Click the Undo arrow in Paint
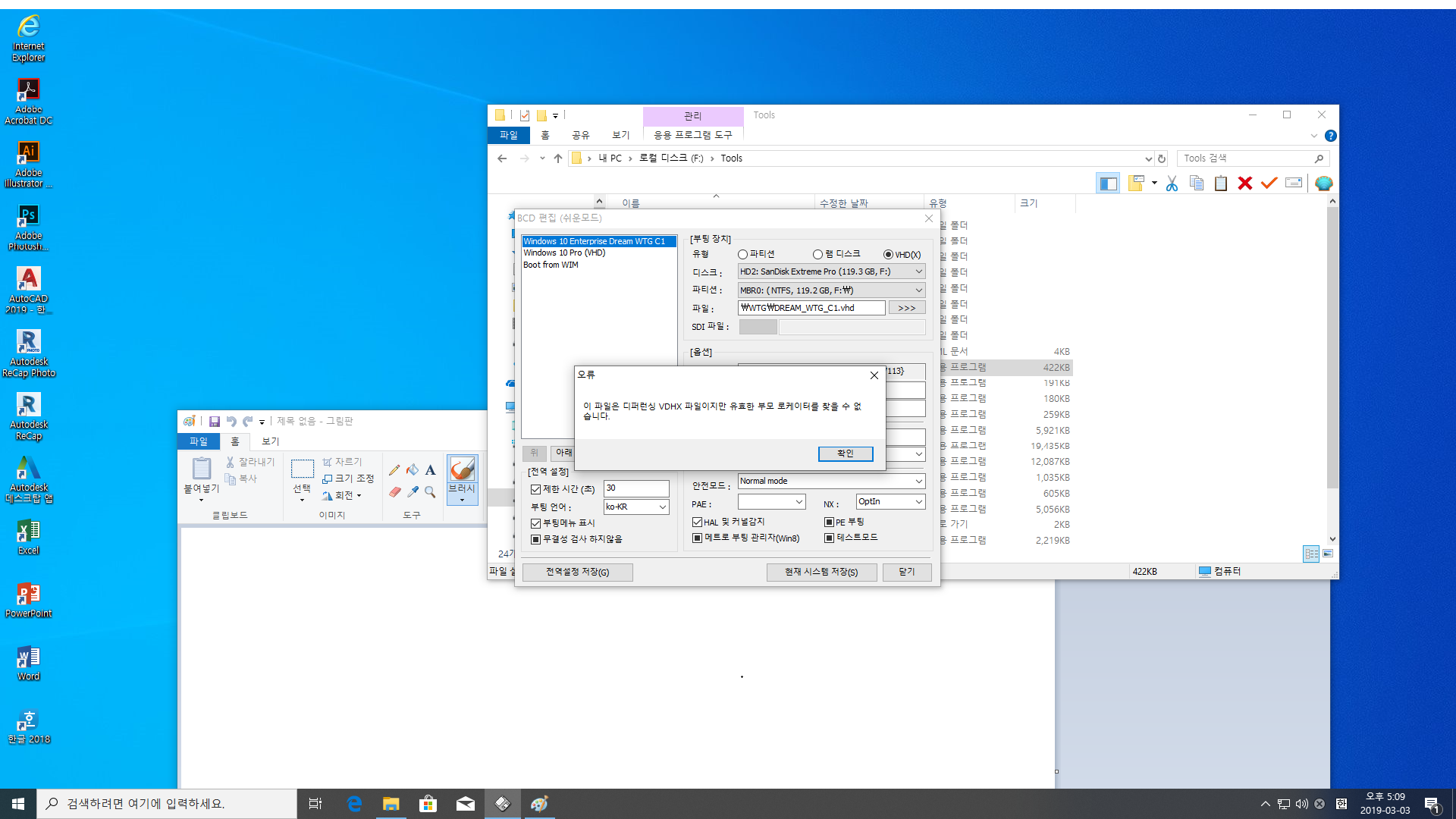Image resolution: width=1456 pixels, height=819 pixels. (x=231, y=422)
